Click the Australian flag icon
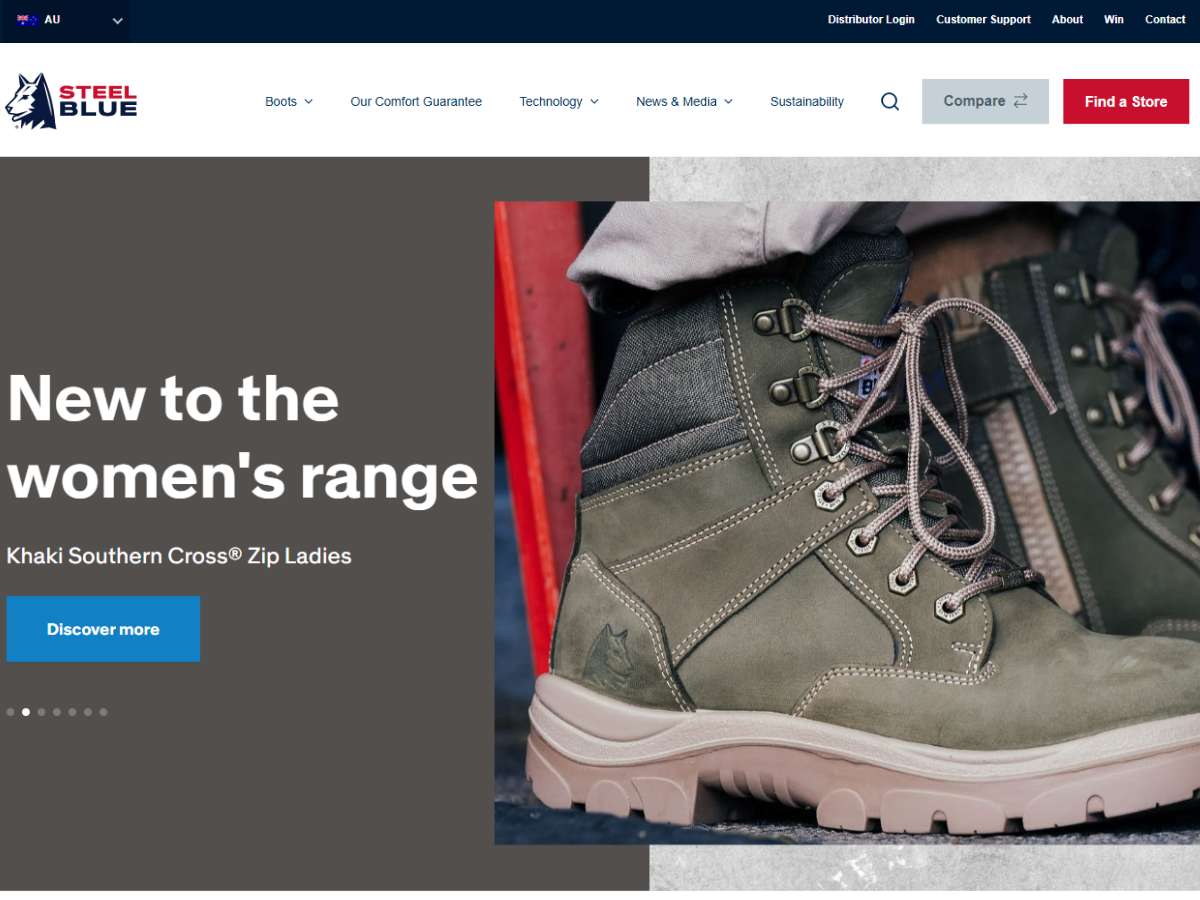Viewport: 1200px width, 900px height. (x=27, y=20)
